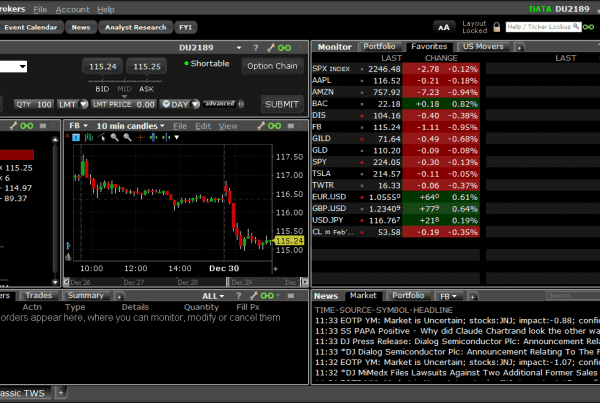Open main File menu
The image size is (600, 403).
point(40,10)
